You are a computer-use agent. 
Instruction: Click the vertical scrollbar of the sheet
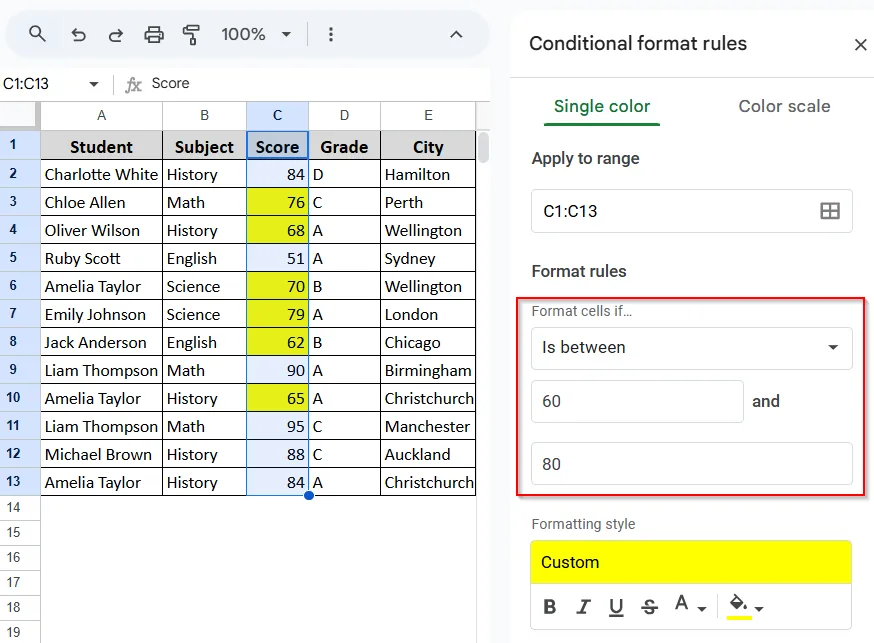click(x=483, y=147)
